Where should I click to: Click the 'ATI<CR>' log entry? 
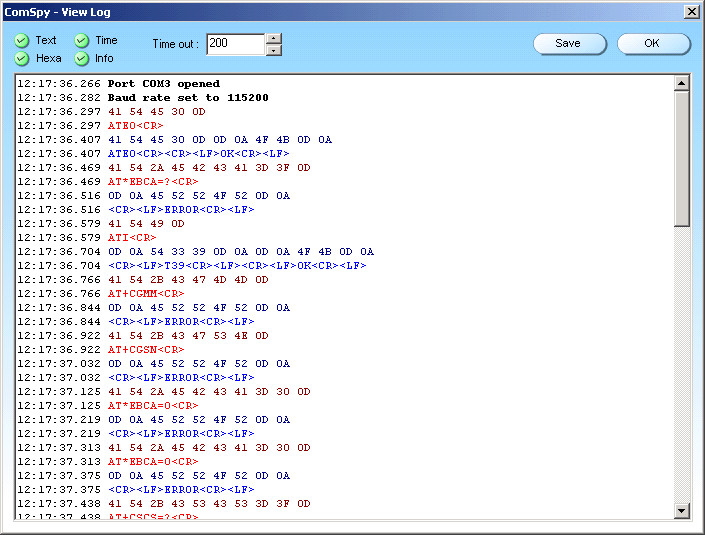tap(132, 237)
